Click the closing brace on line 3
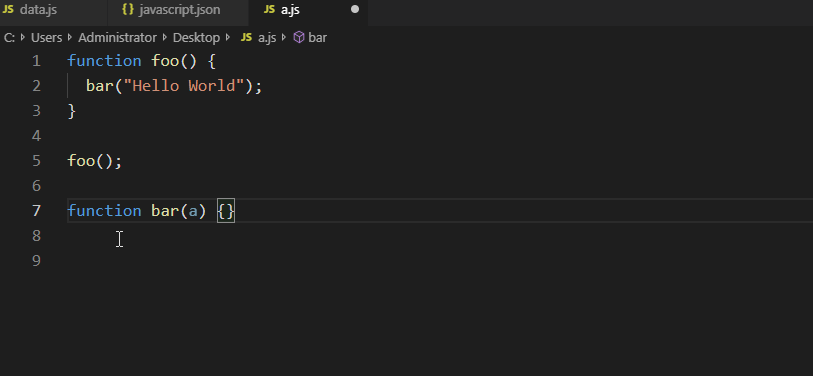 coord(72,111)
